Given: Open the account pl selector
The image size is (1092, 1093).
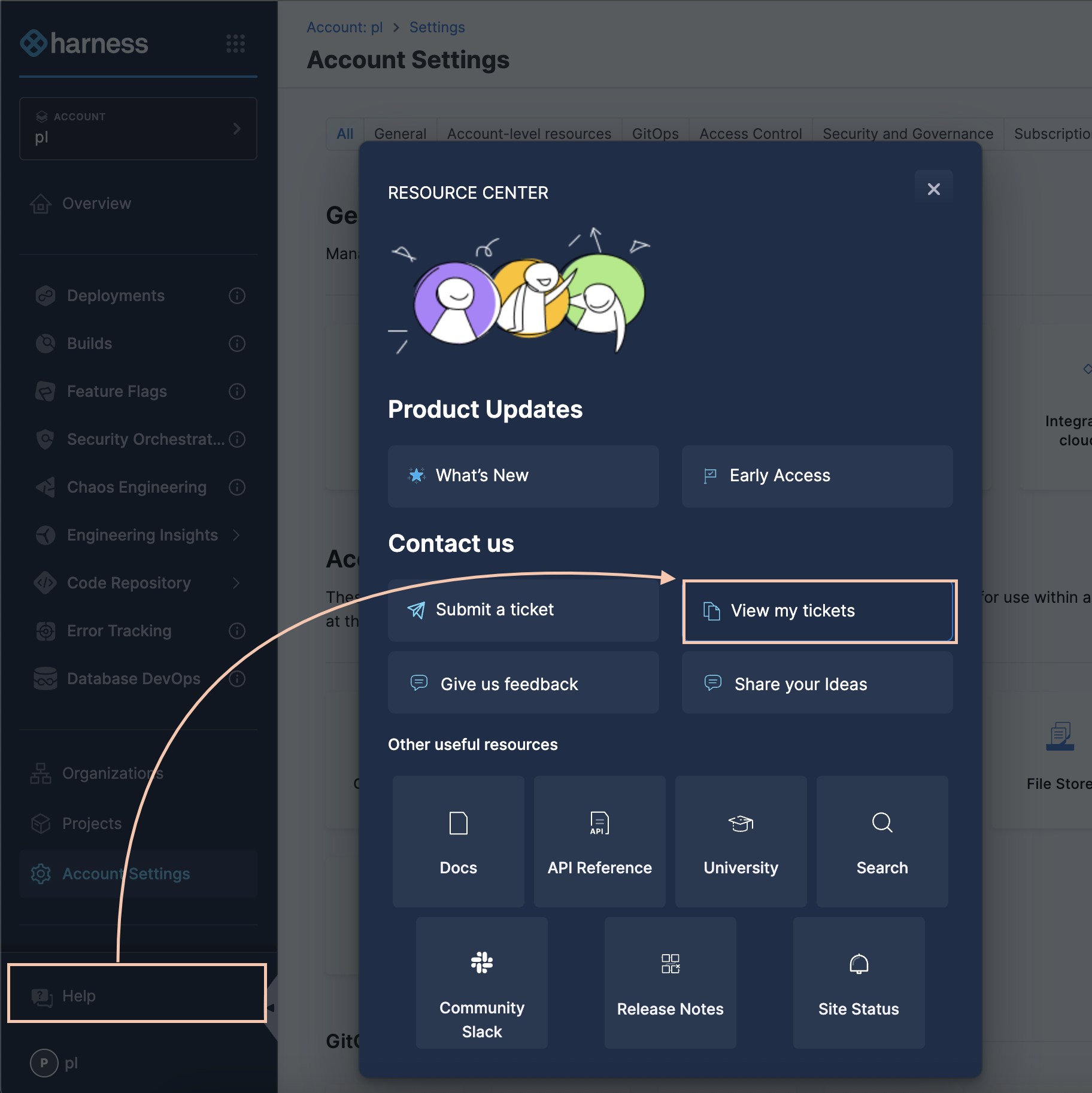Looking at the screenshot, I should tap(138, 129).
